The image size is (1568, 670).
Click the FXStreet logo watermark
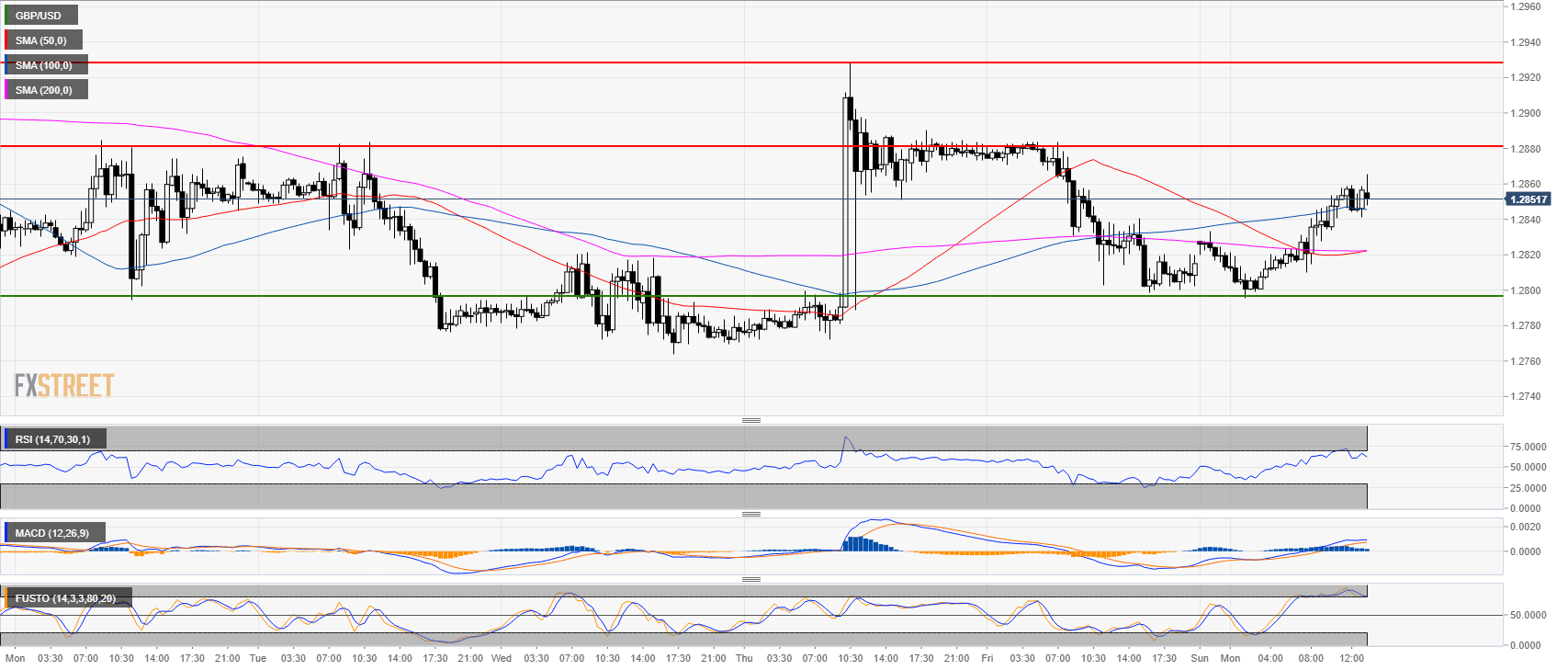[64, 385]
